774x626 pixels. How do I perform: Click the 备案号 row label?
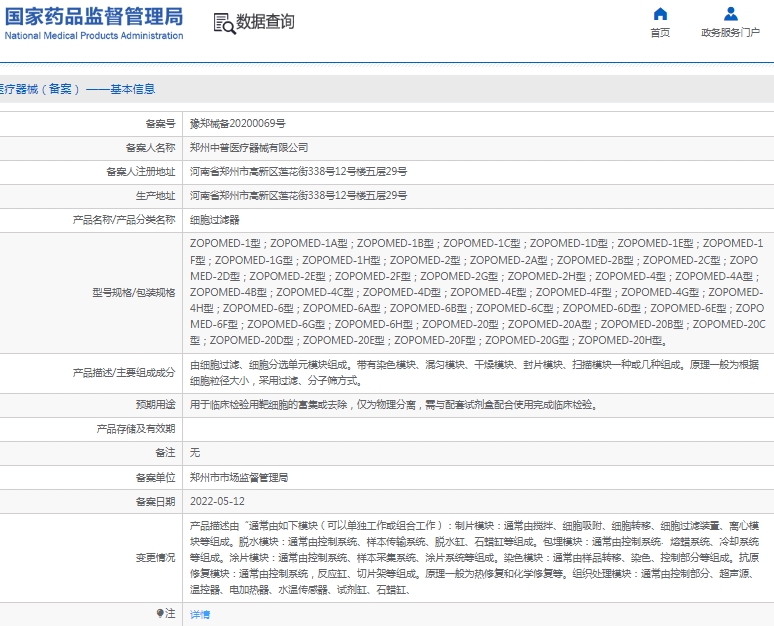160,123
